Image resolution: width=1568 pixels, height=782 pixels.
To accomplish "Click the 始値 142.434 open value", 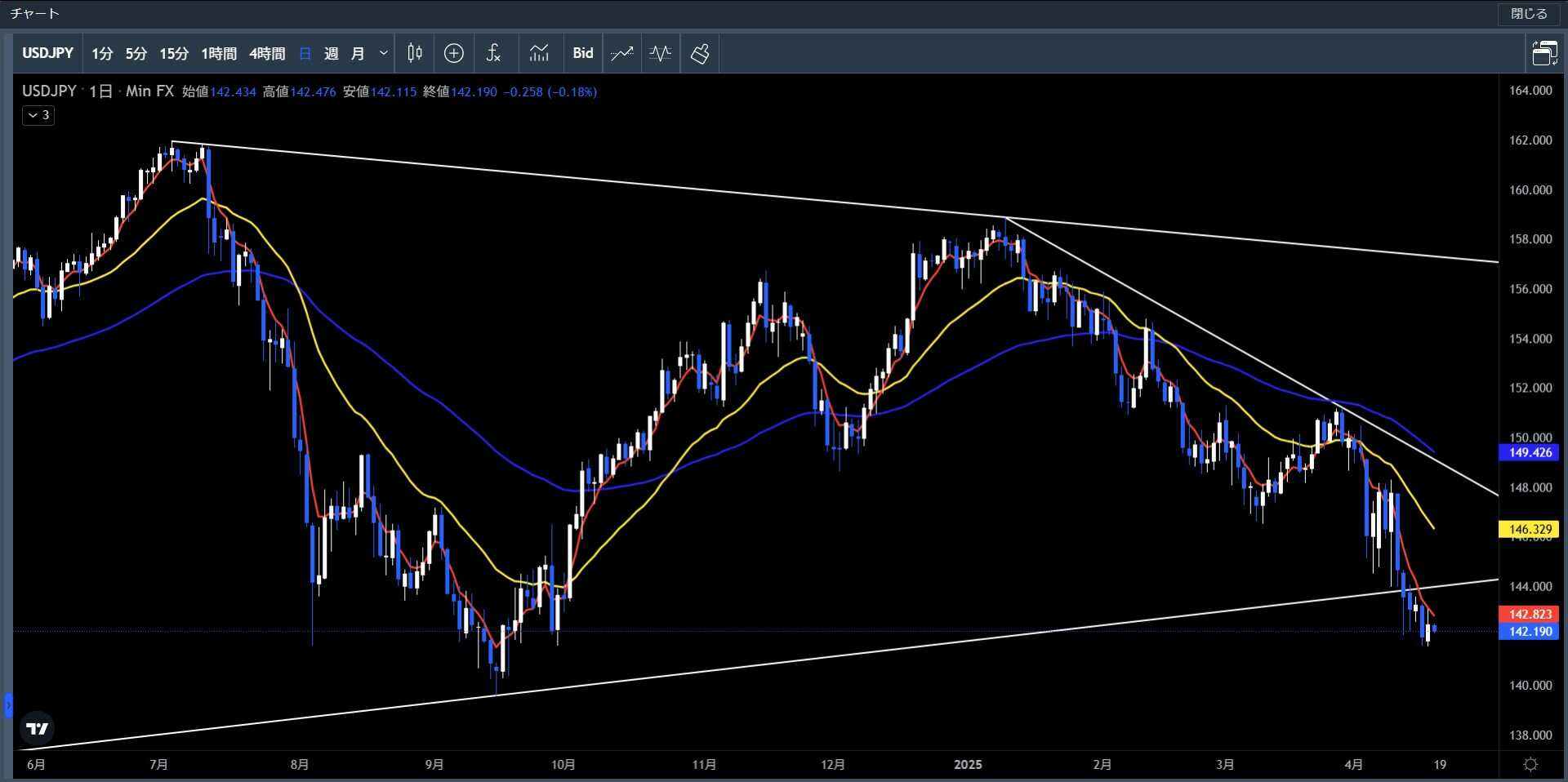I will (219, 91).
